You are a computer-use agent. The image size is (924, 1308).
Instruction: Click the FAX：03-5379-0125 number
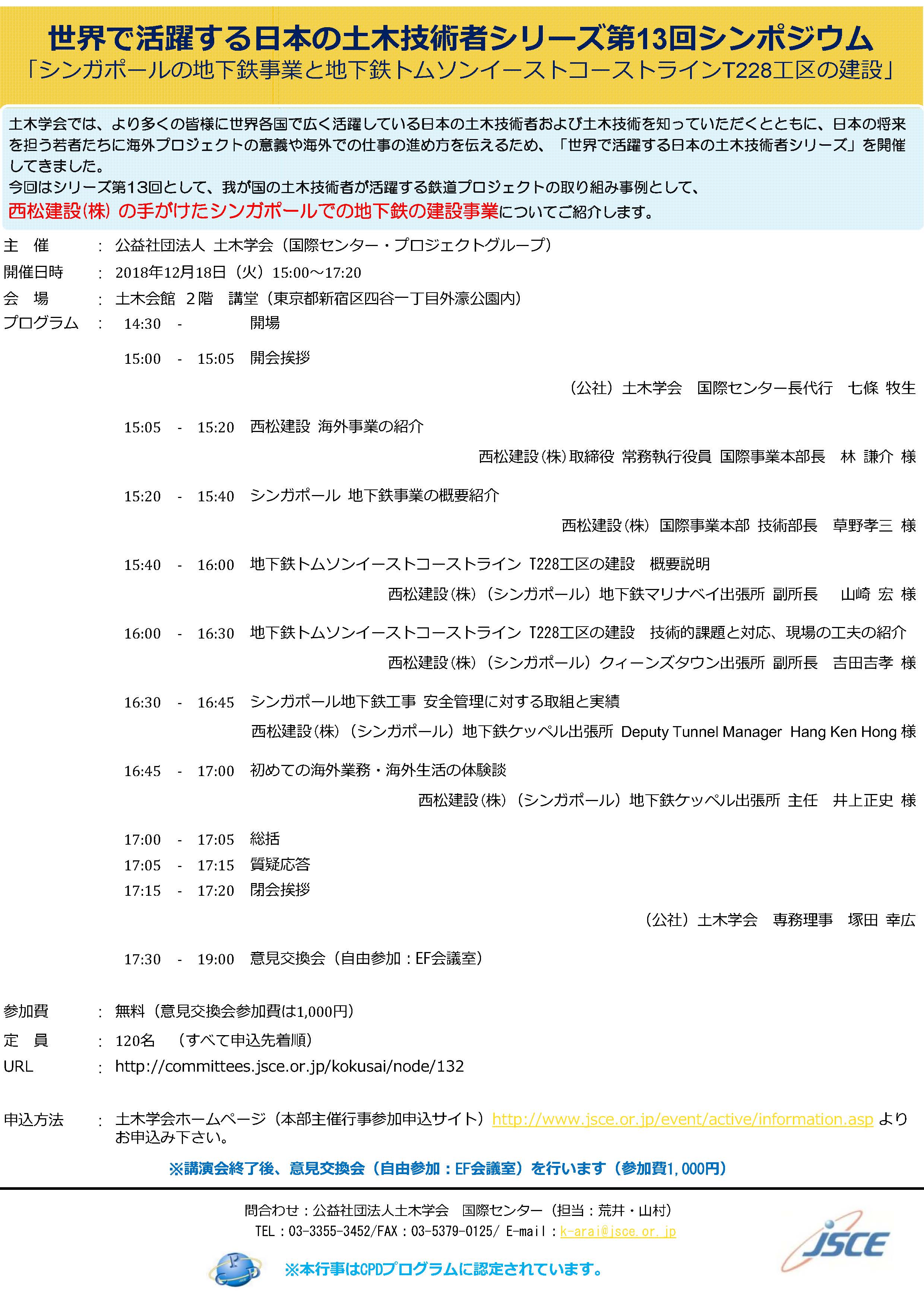(x=434, y=1231)
